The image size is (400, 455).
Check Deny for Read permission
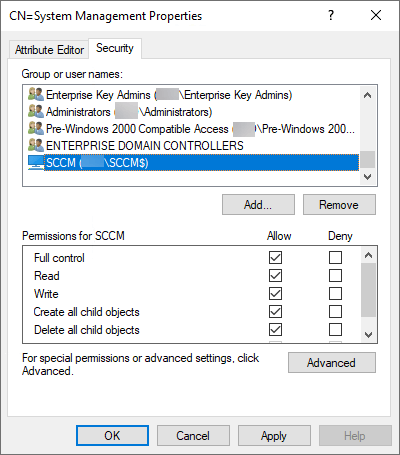point(335,276)
